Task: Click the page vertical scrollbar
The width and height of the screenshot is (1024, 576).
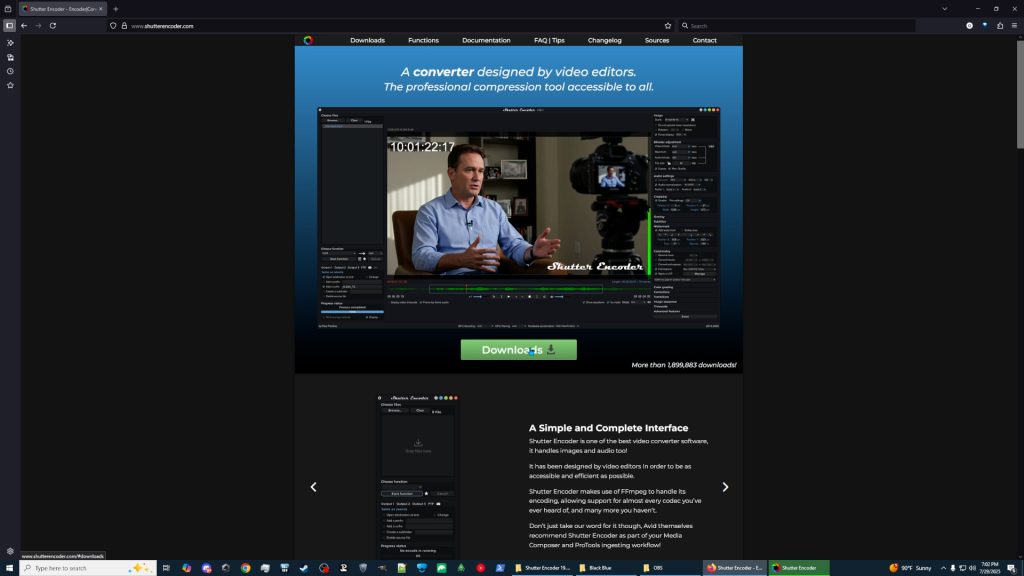Action: [1020, 93]
